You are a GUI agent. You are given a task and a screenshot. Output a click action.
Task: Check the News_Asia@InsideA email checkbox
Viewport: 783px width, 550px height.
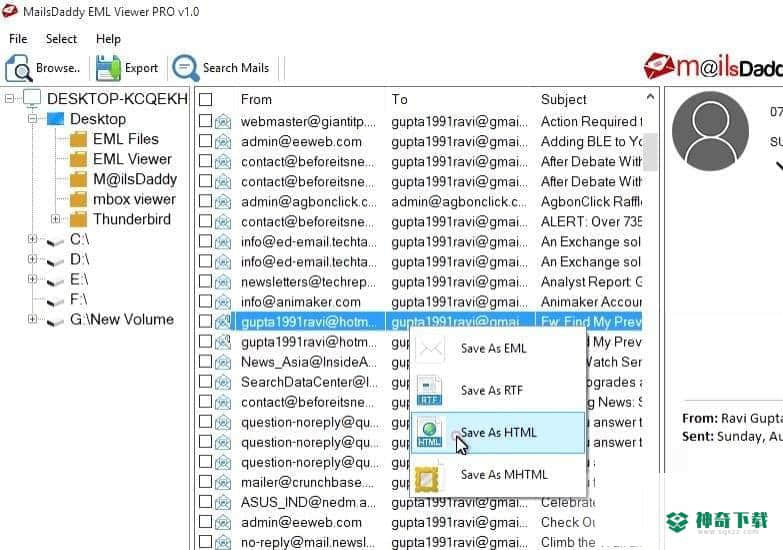(x=205, y=361)
